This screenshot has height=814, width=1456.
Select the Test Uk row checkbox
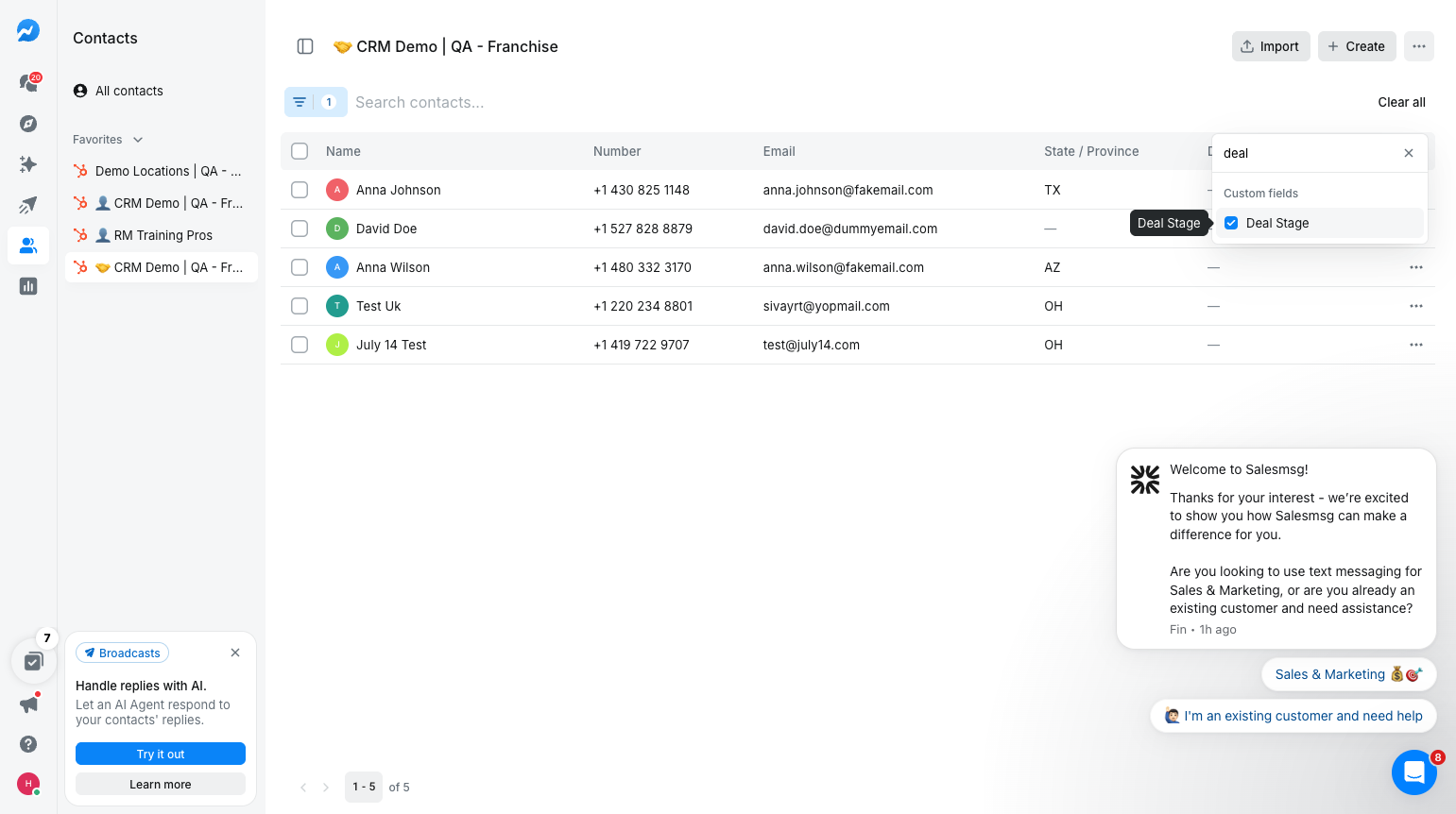click(300, 306)
